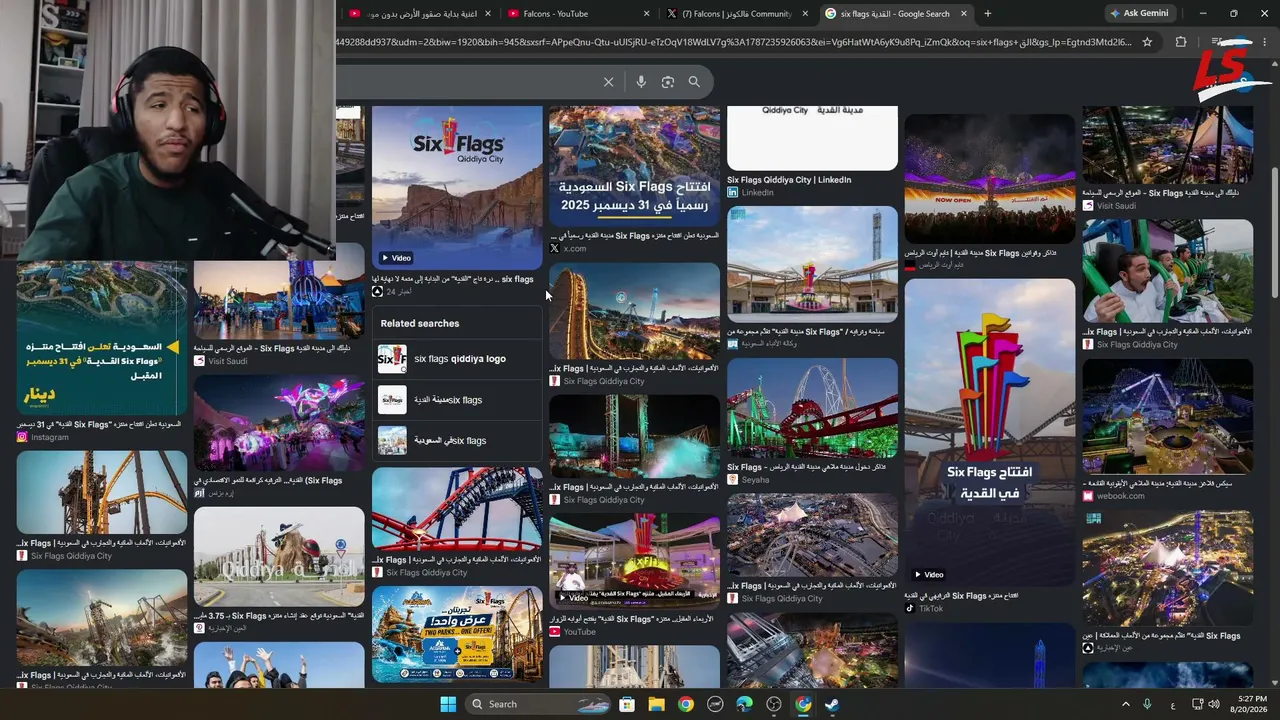
Task: Open File Explorer from the taskbar
Action: [656, 704]
